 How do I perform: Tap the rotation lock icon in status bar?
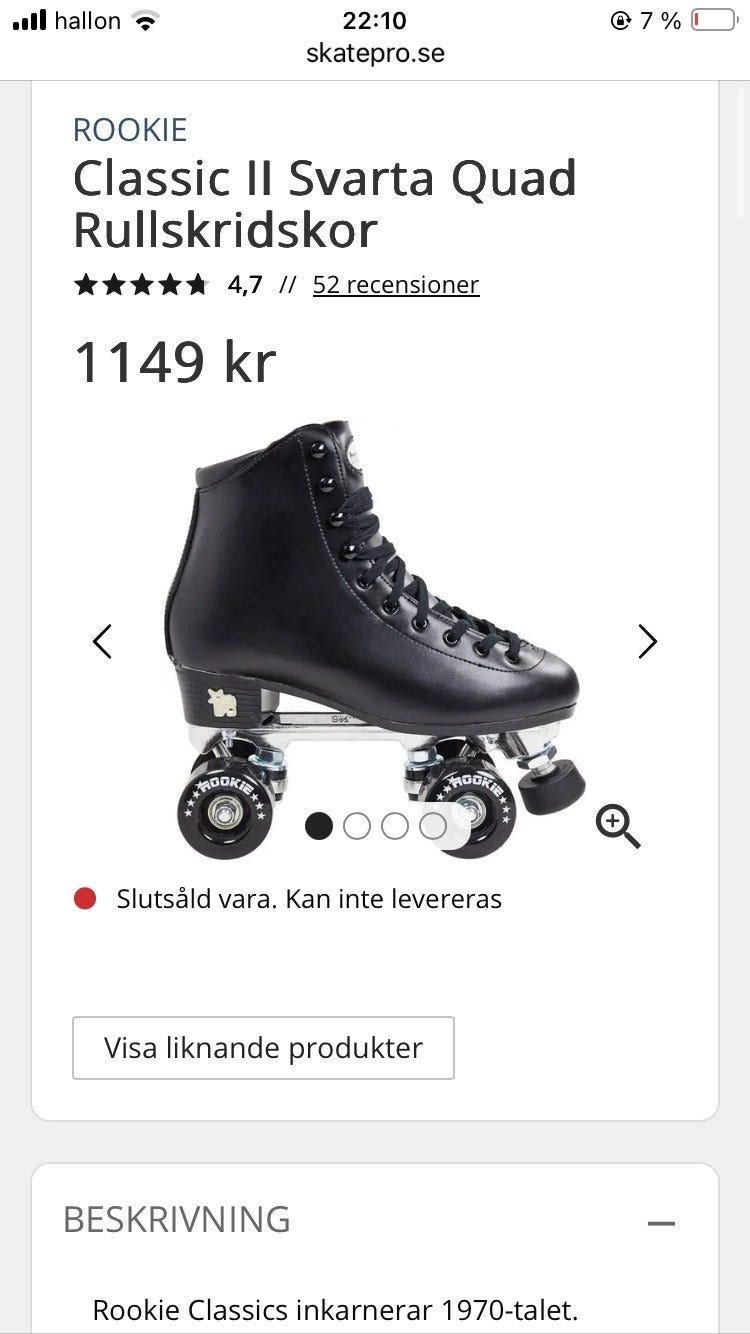click(620, 20)
